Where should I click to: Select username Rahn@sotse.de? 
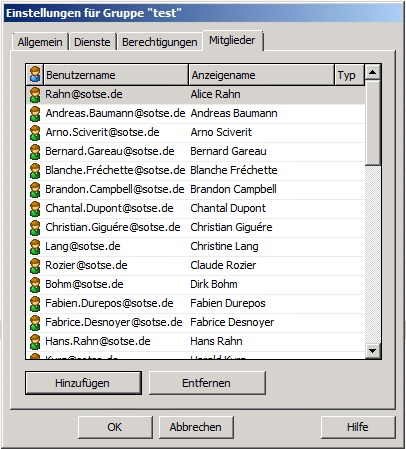[x=84, y=94]
